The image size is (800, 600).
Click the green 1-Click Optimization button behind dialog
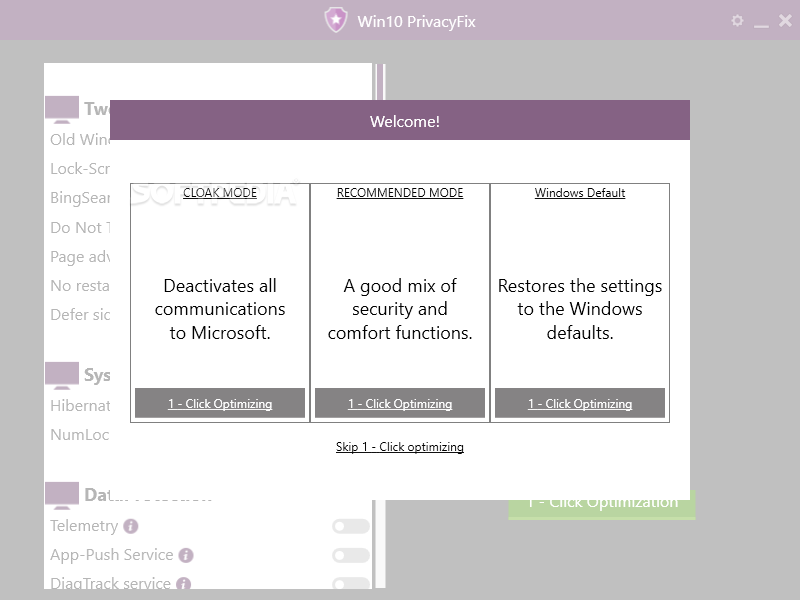point(602,505)
